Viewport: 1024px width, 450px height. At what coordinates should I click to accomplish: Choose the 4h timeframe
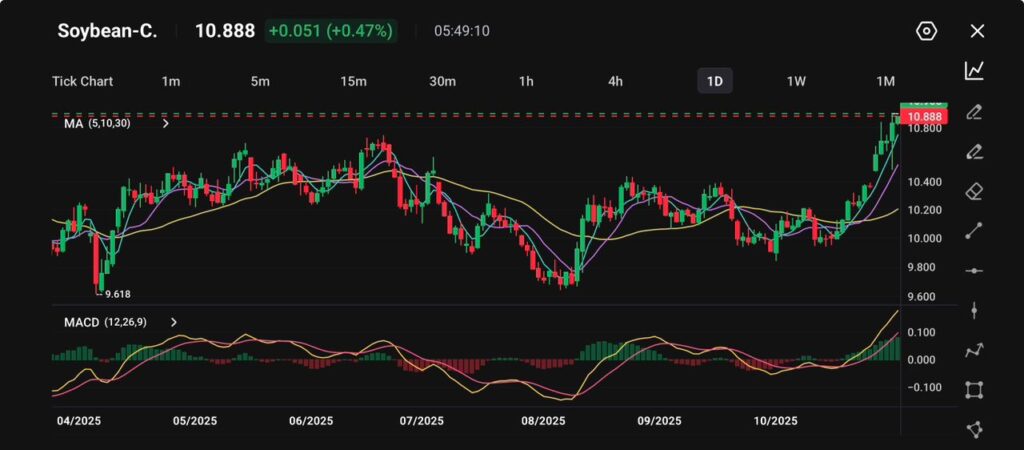[616, 81]
